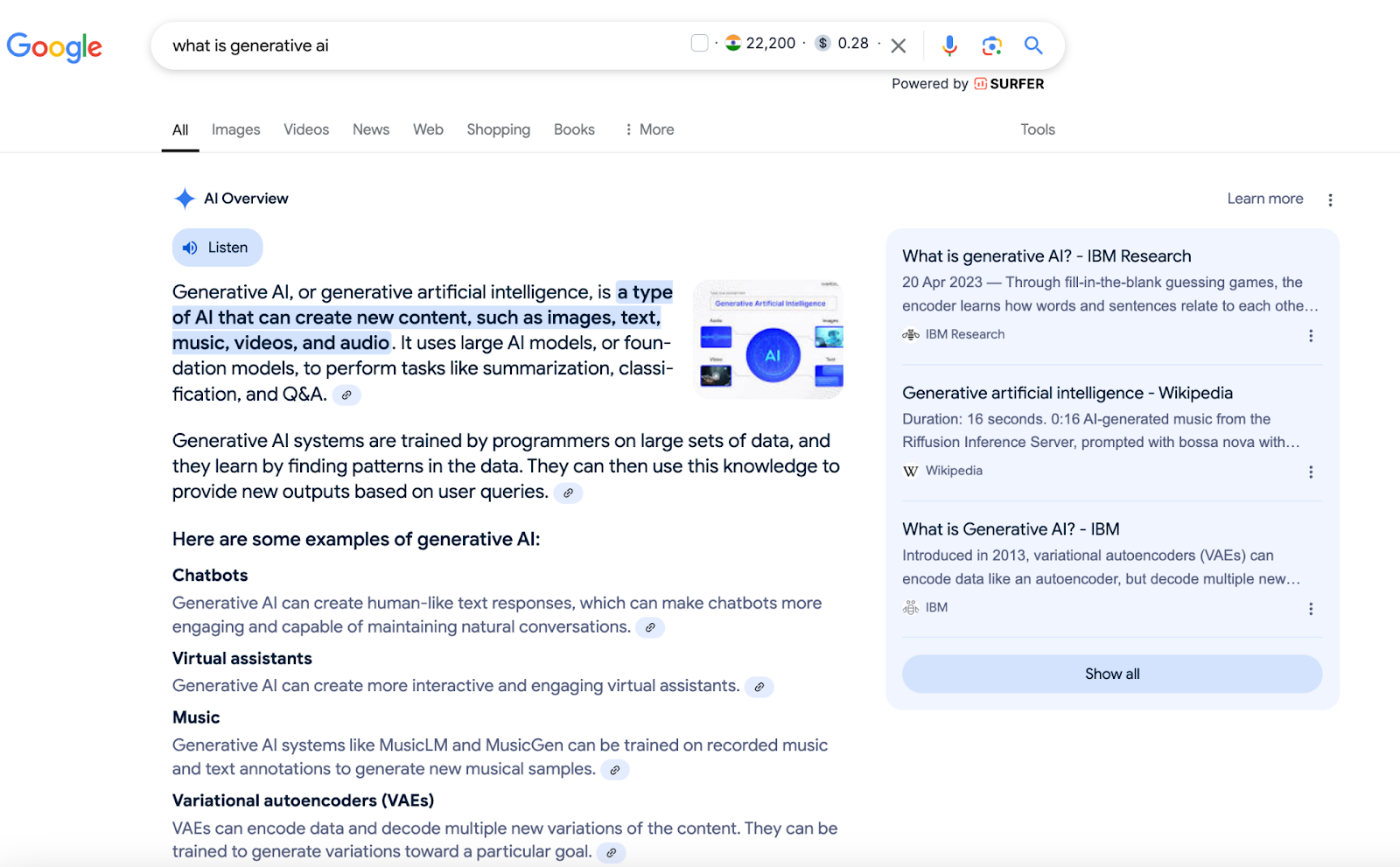Open Surfer via the SURFER logo icon

(x=980, y=84)
